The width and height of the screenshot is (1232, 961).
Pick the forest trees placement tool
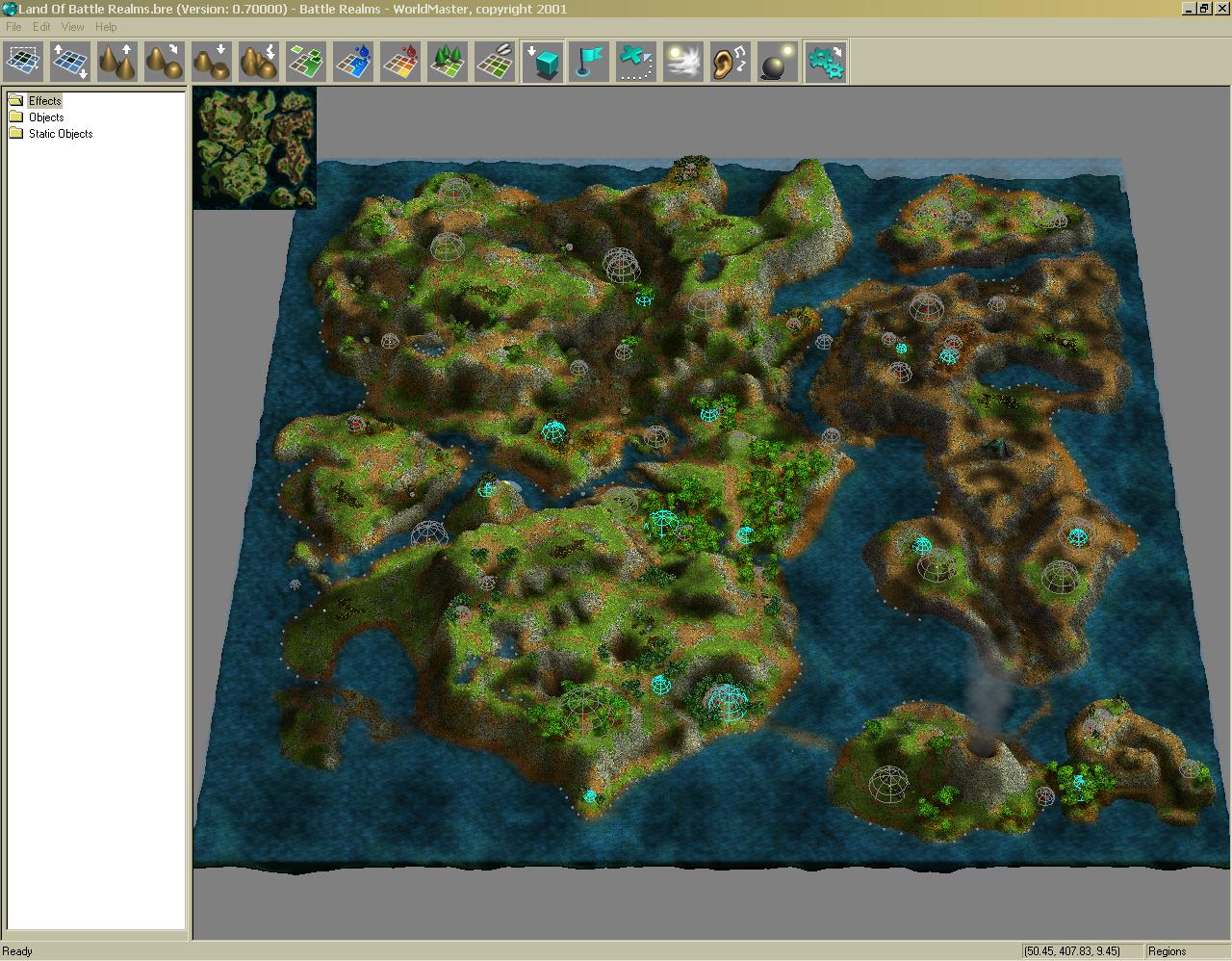(x=449, y=62)
